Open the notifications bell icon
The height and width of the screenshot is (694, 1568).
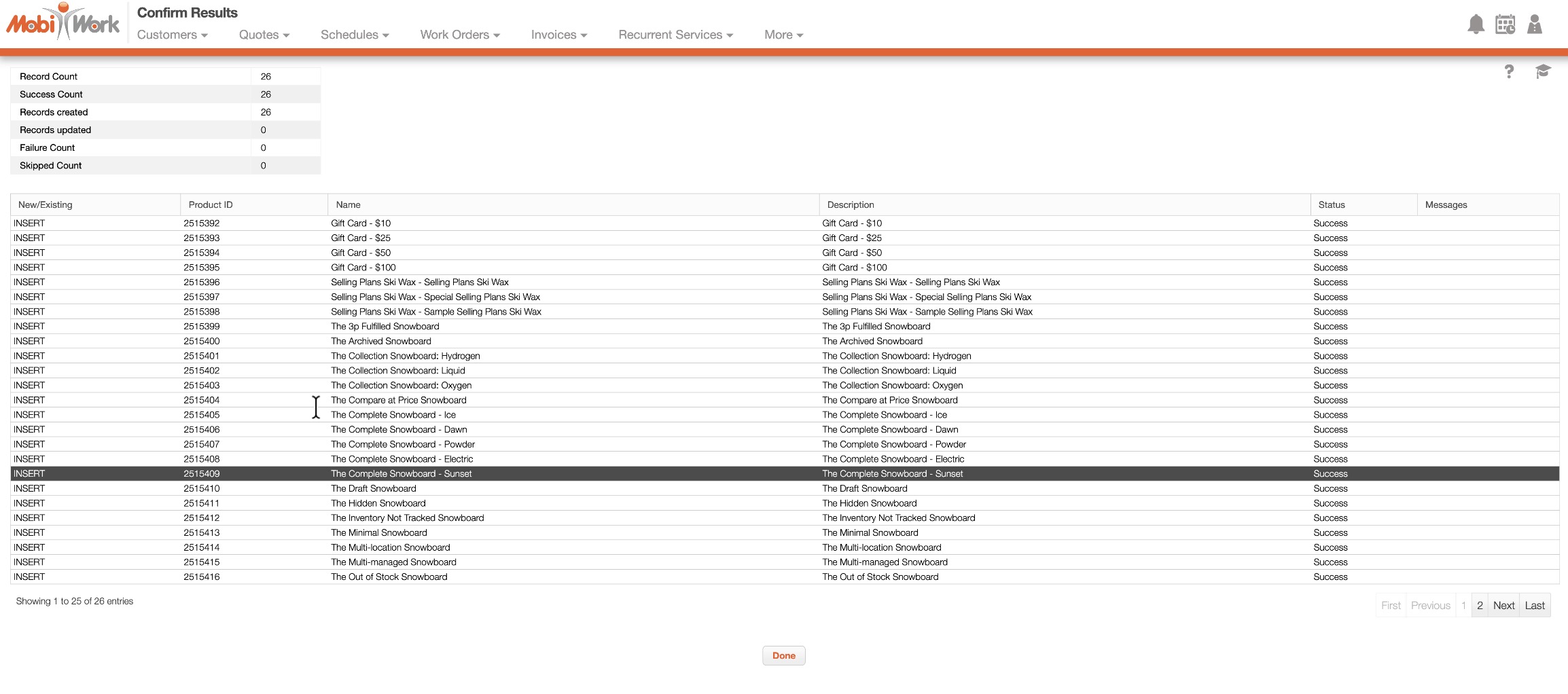[x=1476, y=24]
